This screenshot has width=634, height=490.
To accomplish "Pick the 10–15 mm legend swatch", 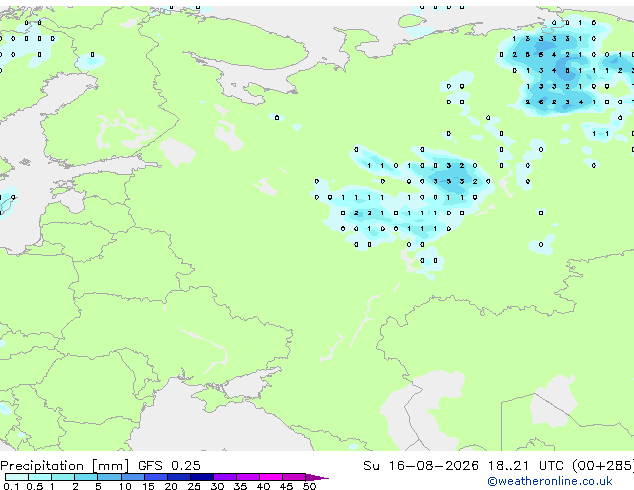I will pos(132,477).
